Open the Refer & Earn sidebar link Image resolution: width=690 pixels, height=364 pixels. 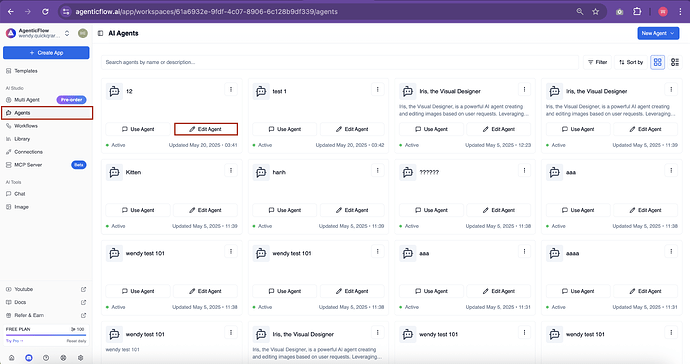pyautogui.click(x=29, y=315)
